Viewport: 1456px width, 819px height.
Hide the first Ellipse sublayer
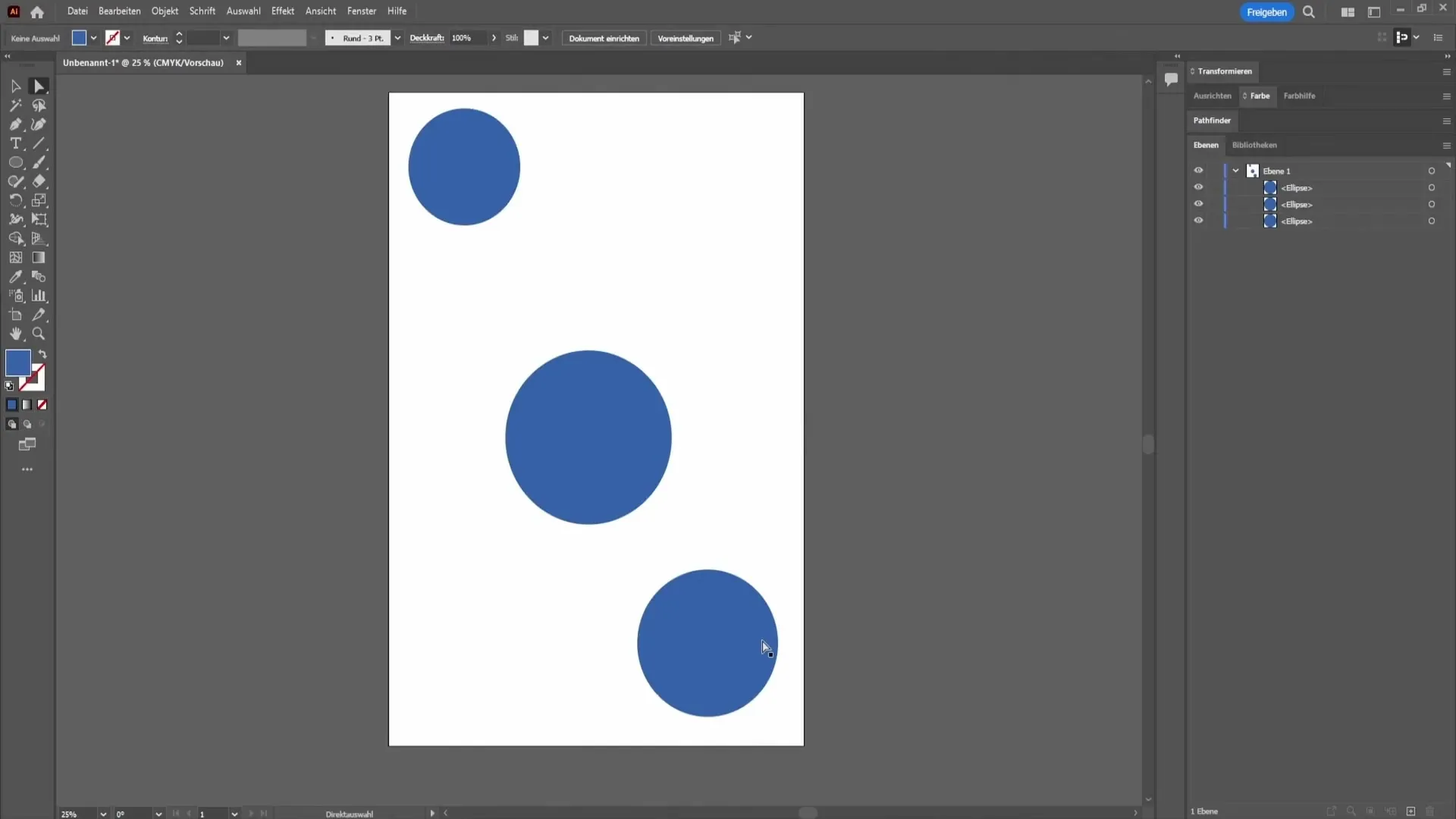point(1198,187)
